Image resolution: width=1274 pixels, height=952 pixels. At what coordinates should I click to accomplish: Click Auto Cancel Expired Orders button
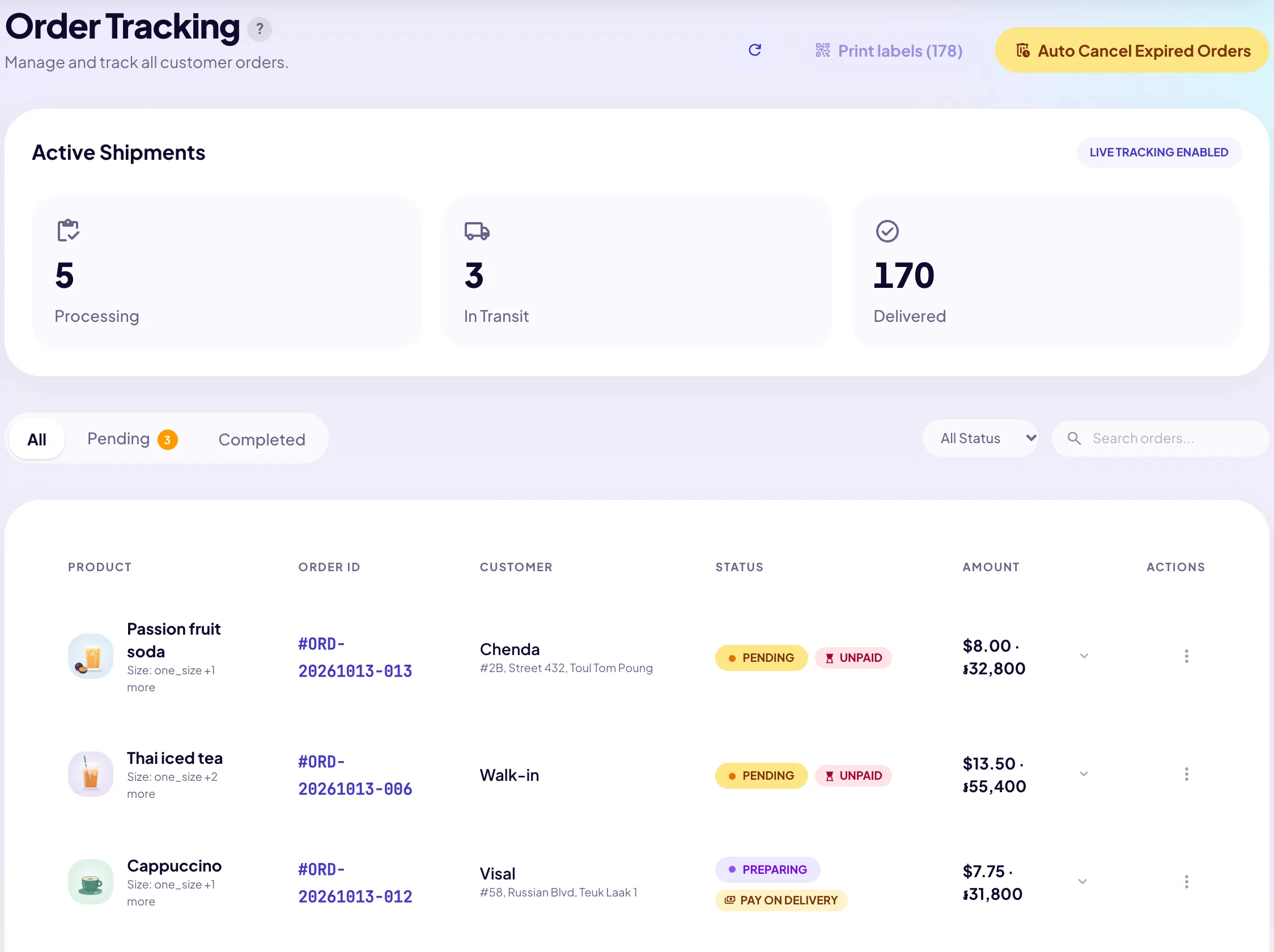pyautogui.click(x=1132, y=50)
